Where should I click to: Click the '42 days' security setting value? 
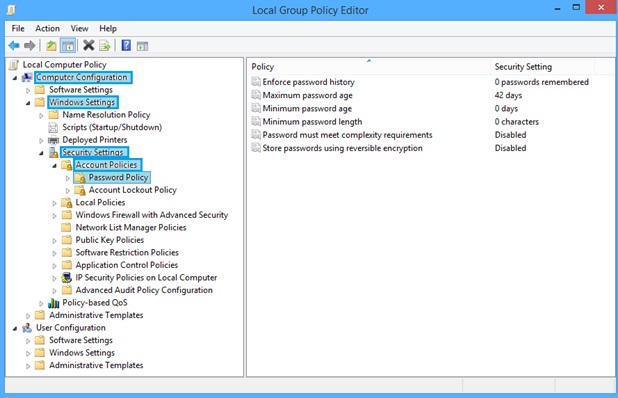point(508,95)
